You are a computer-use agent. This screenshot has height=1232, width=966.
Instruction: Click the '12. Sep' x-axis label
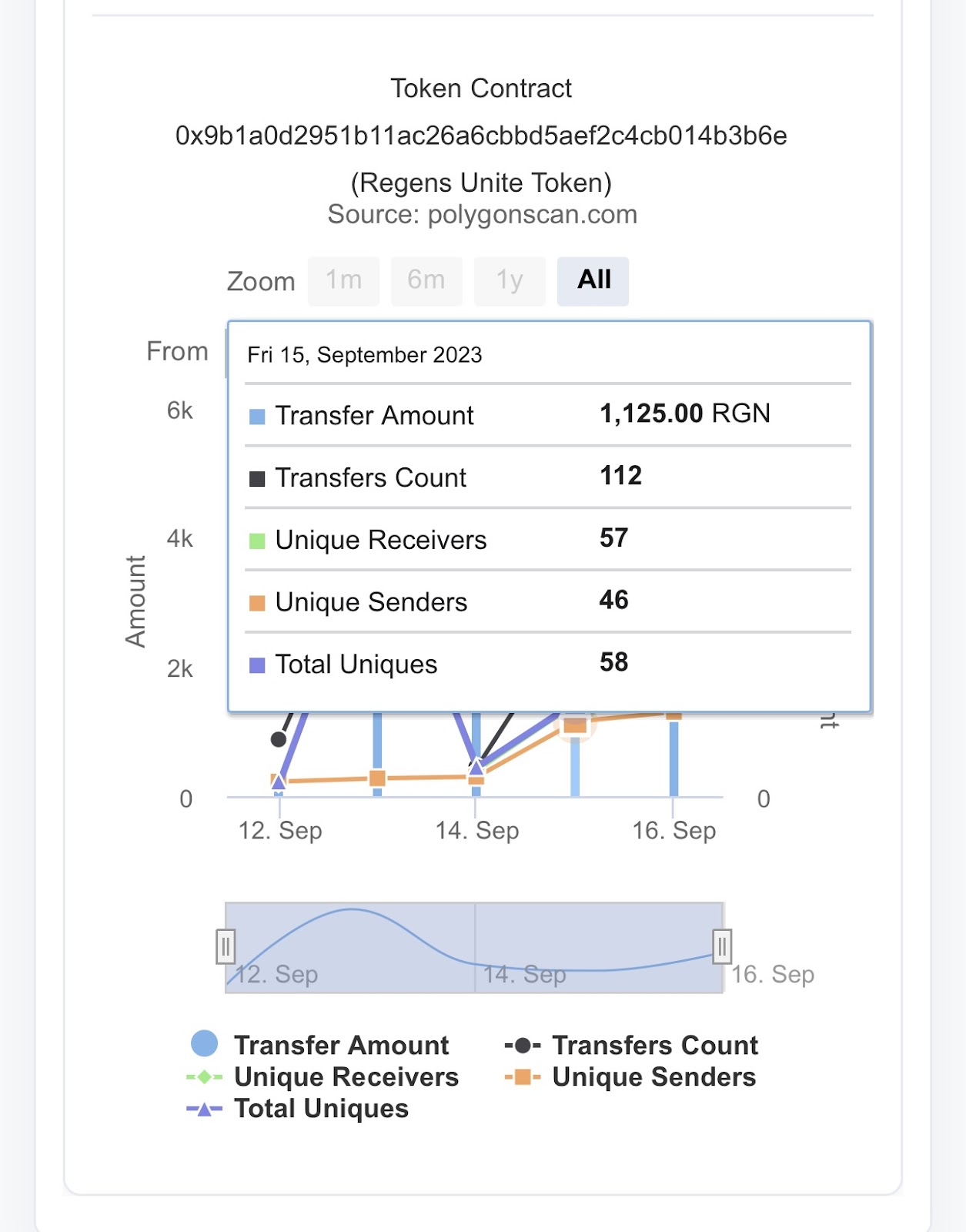pos(280,830)
